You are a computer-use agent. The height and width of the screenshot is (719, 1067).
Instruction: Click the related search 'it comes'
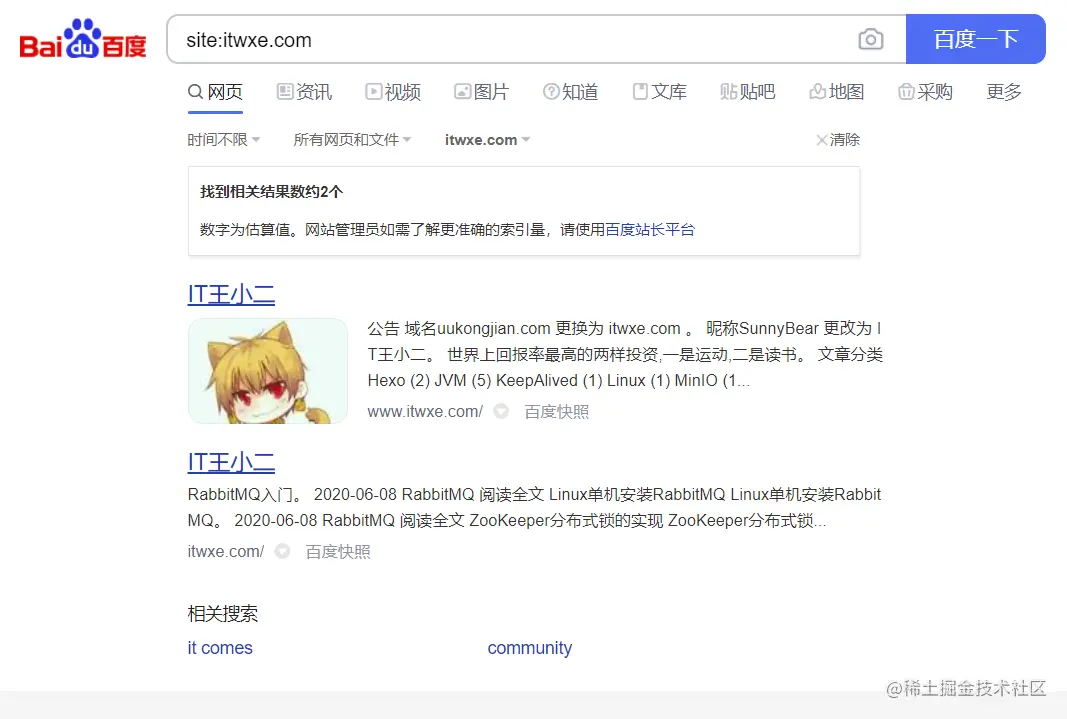point(220,648)
